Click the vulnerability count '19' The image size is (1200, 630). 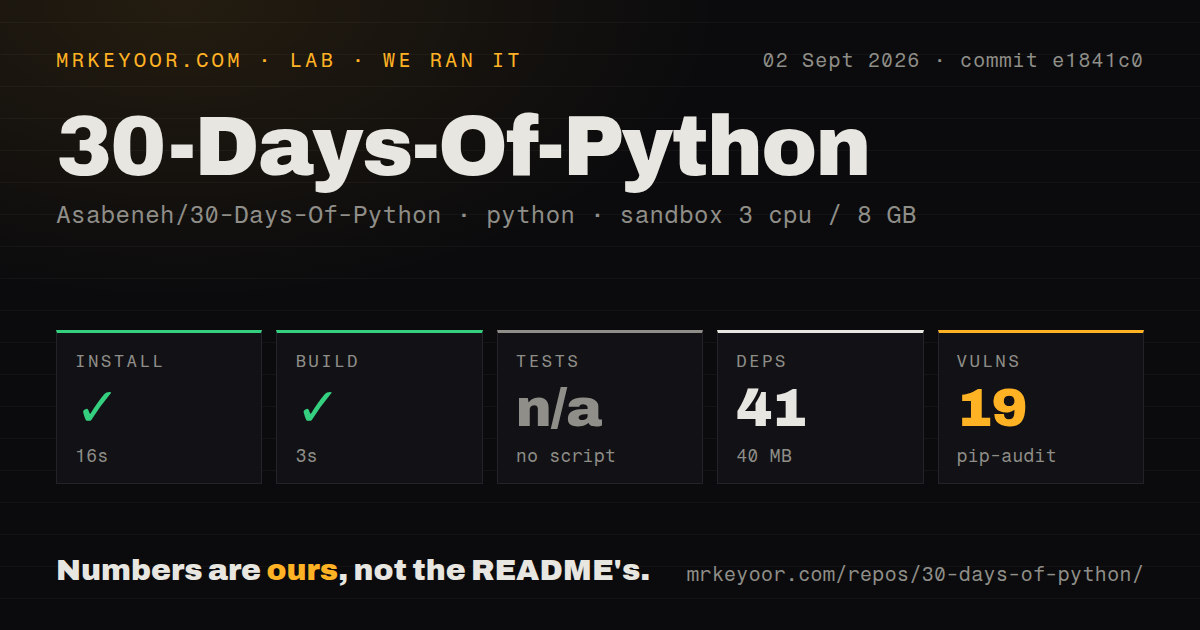(992, 408)
